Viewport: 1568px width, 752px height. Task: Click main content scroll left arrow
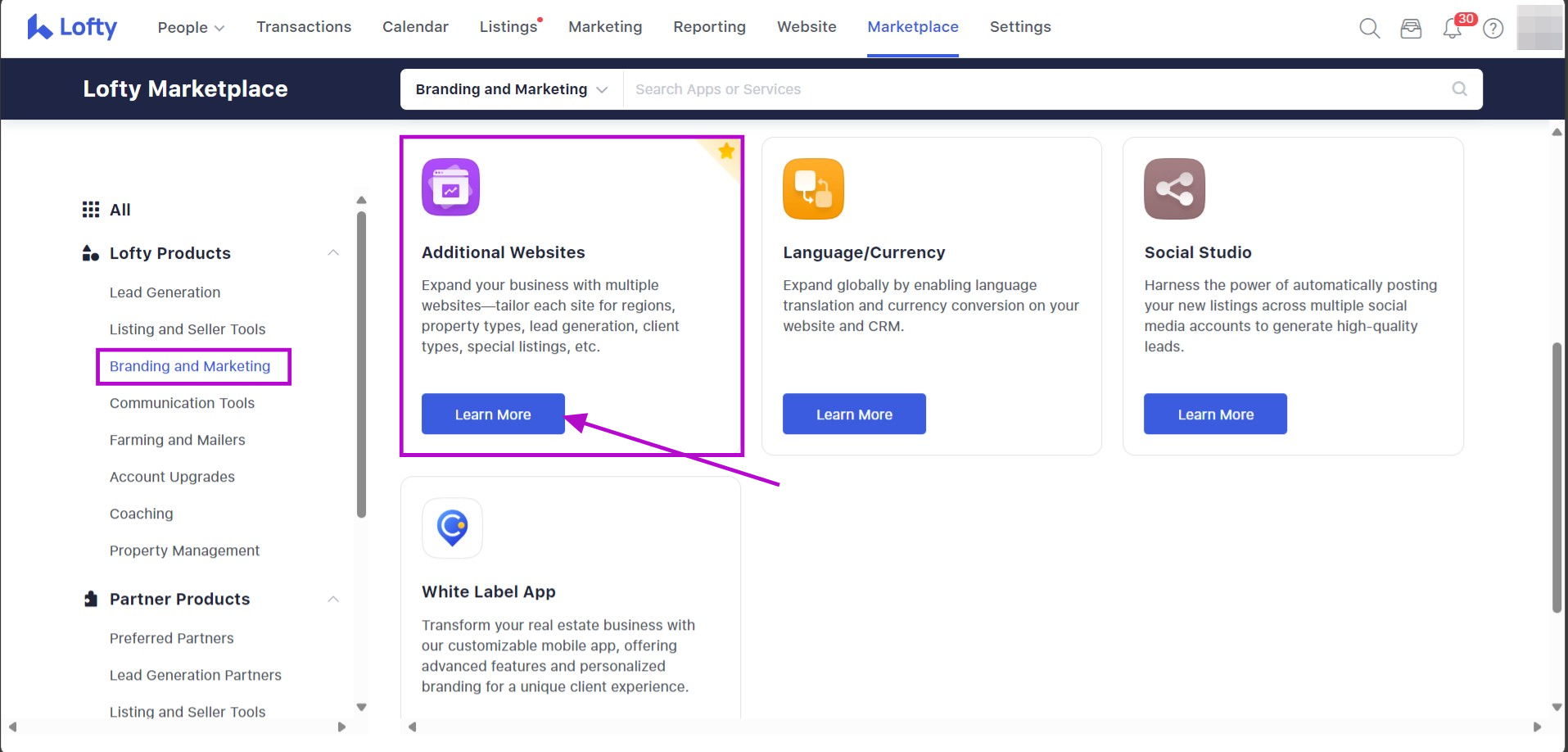click(x=413, y=727)
